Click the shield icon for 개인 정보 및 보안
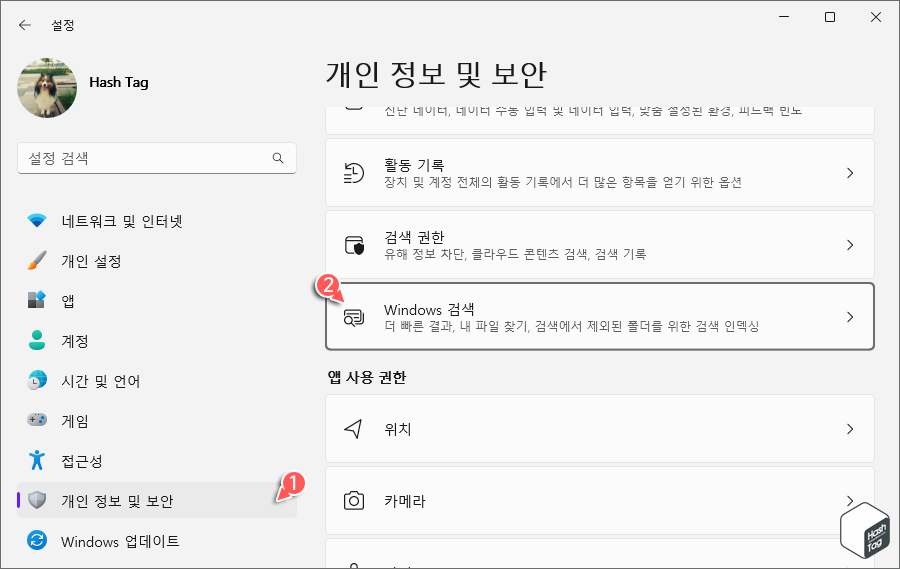 point(37,500)
